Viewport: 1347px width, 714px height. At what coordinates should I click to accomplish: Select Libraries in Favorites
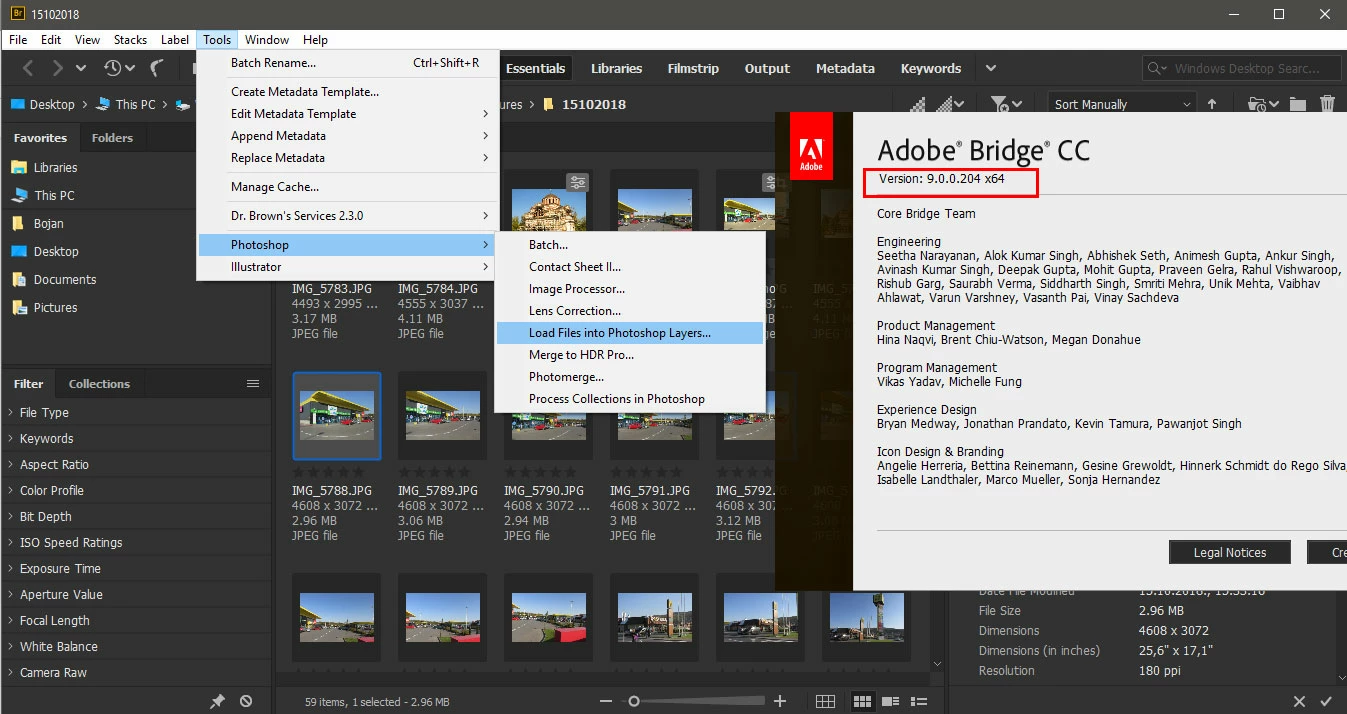pyautogui.click(x=55, y=168)
